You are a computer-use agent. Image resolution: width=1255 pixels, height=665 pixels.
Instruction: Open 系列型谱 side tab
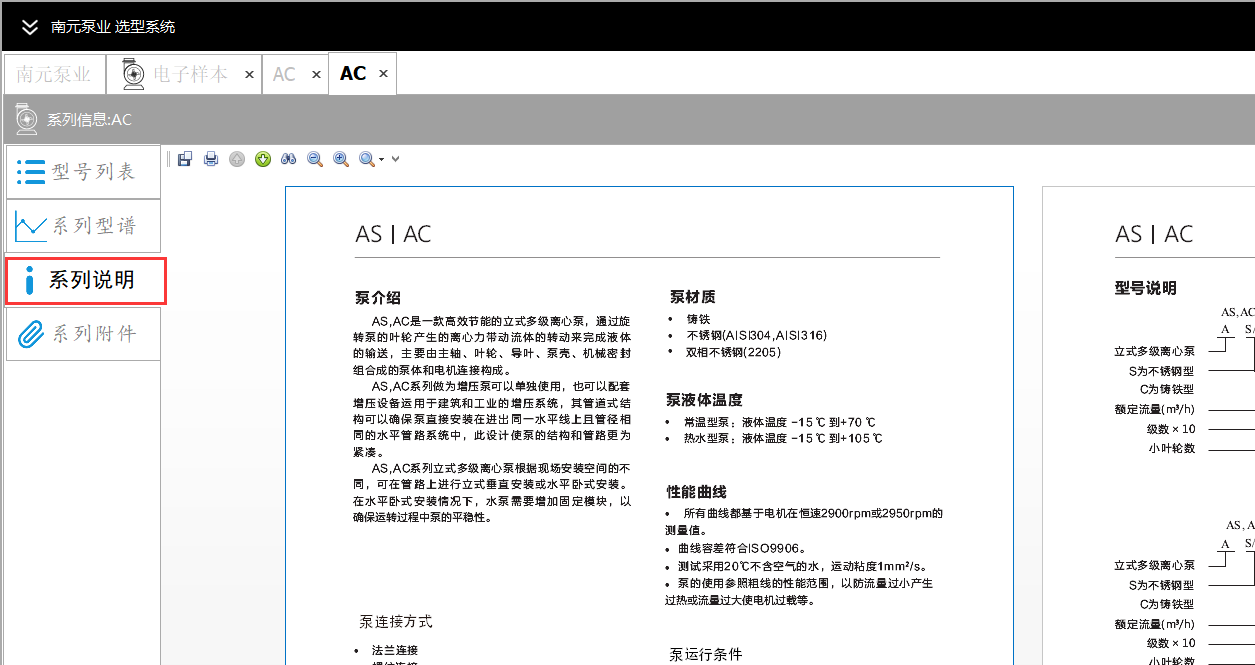[x=83, y=226]
